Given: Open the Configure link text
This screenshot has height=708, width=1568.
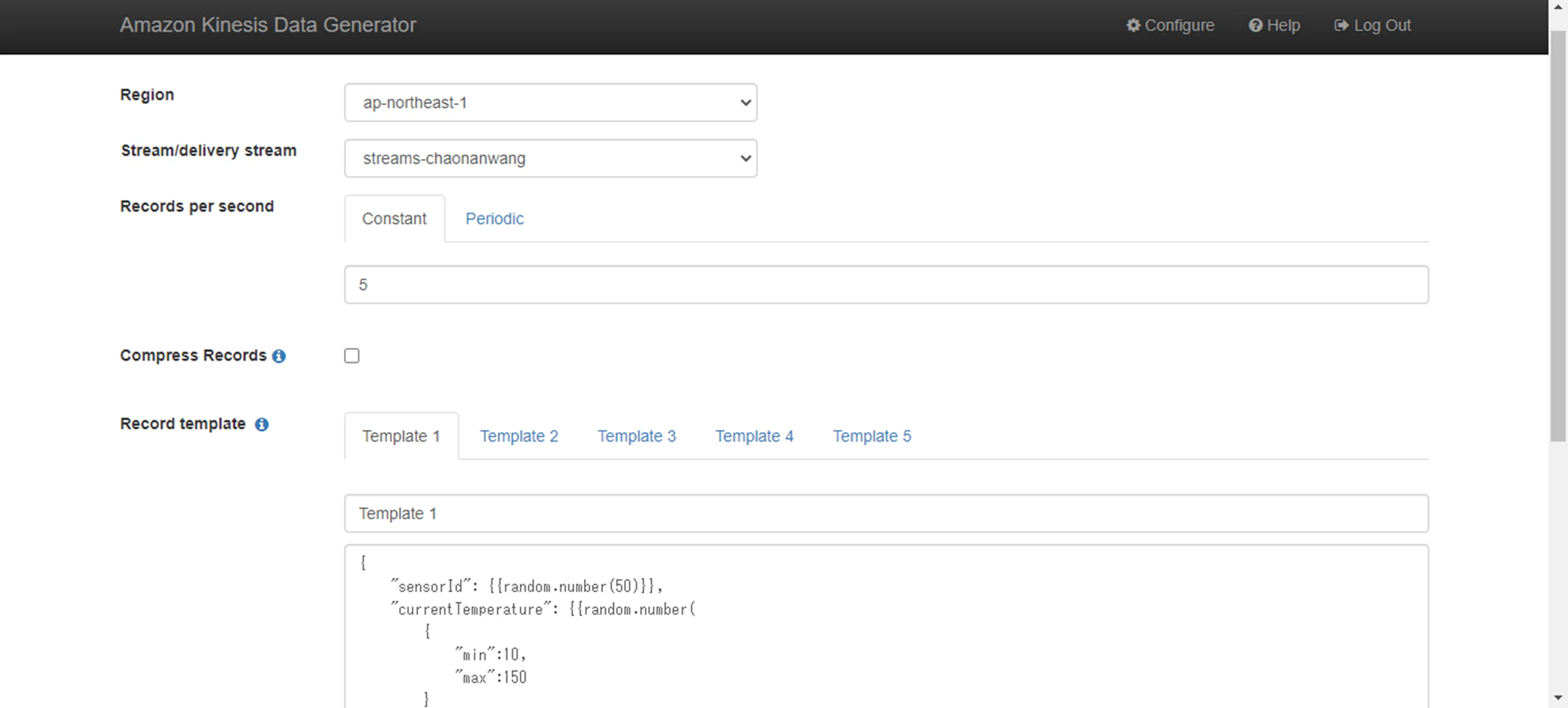Looking at the screenshot, I should coord(1180,25).
